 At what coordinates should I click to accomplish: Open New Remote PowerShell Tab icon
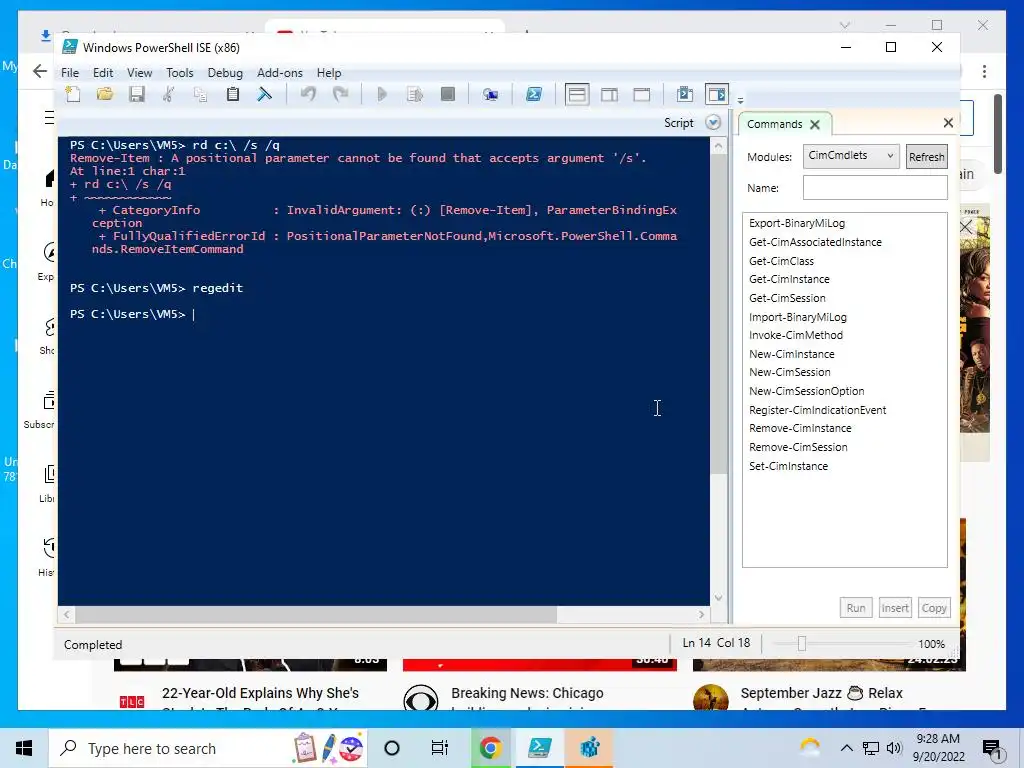click(490, 95)
